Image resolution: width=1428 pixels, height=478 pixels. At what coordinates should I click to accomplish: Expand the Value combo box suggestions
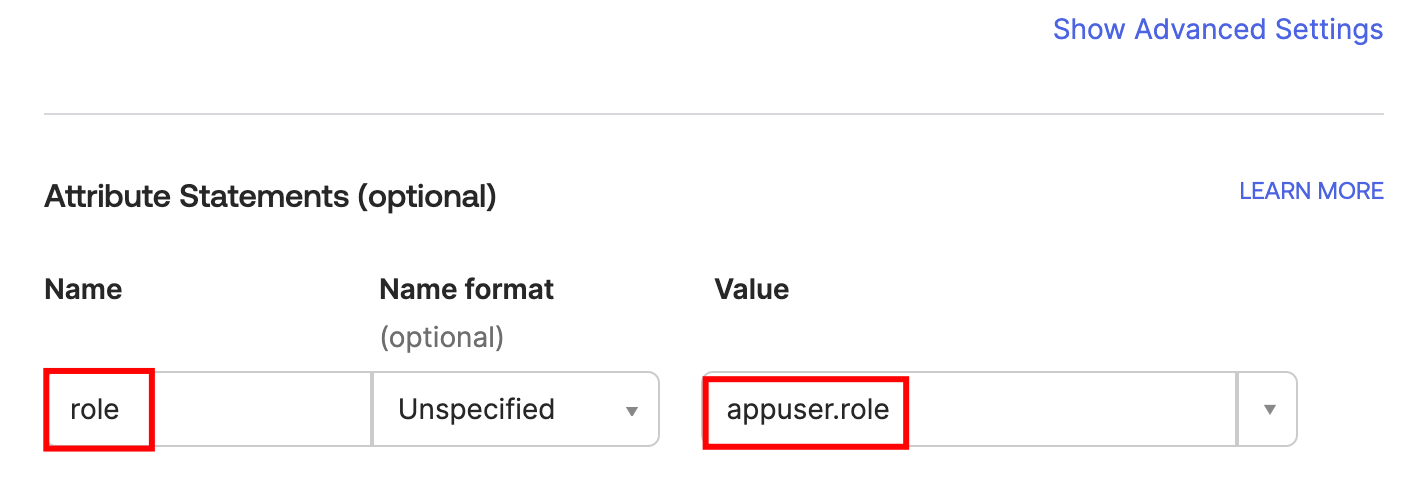coord(1268,409)
